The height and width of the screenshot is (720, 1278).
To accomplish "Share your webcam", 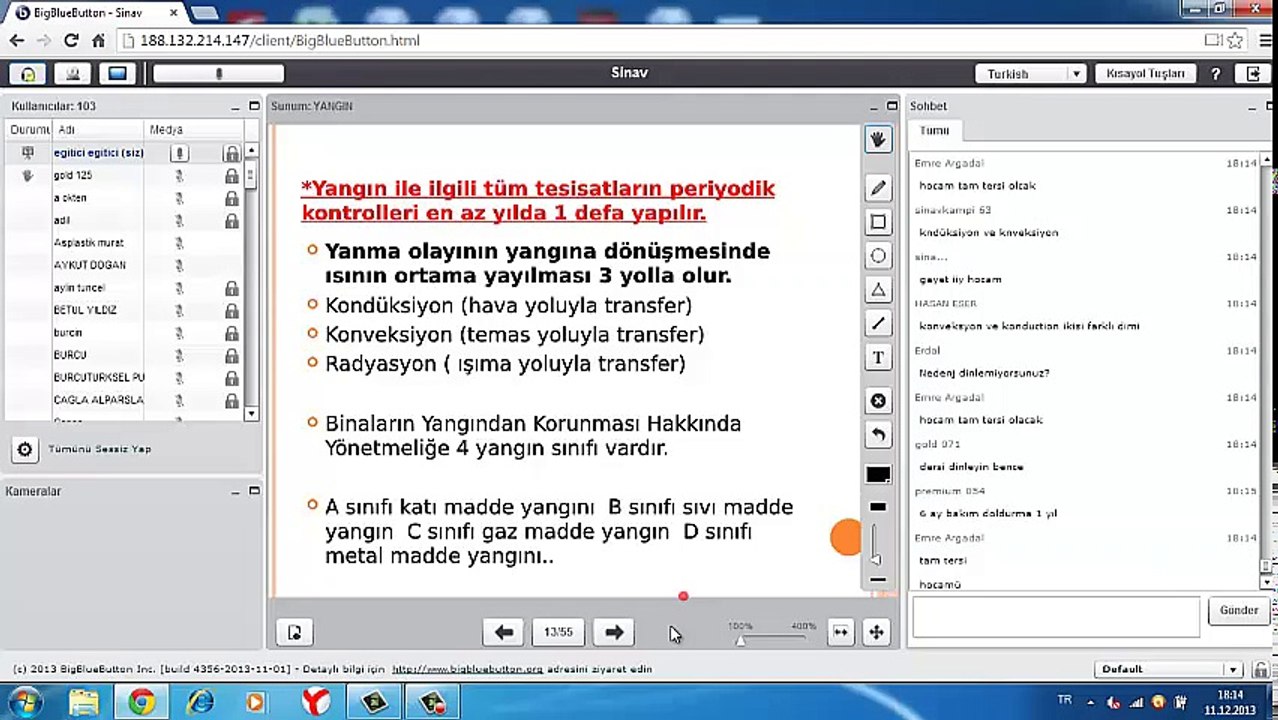I will tap(72, 73).
